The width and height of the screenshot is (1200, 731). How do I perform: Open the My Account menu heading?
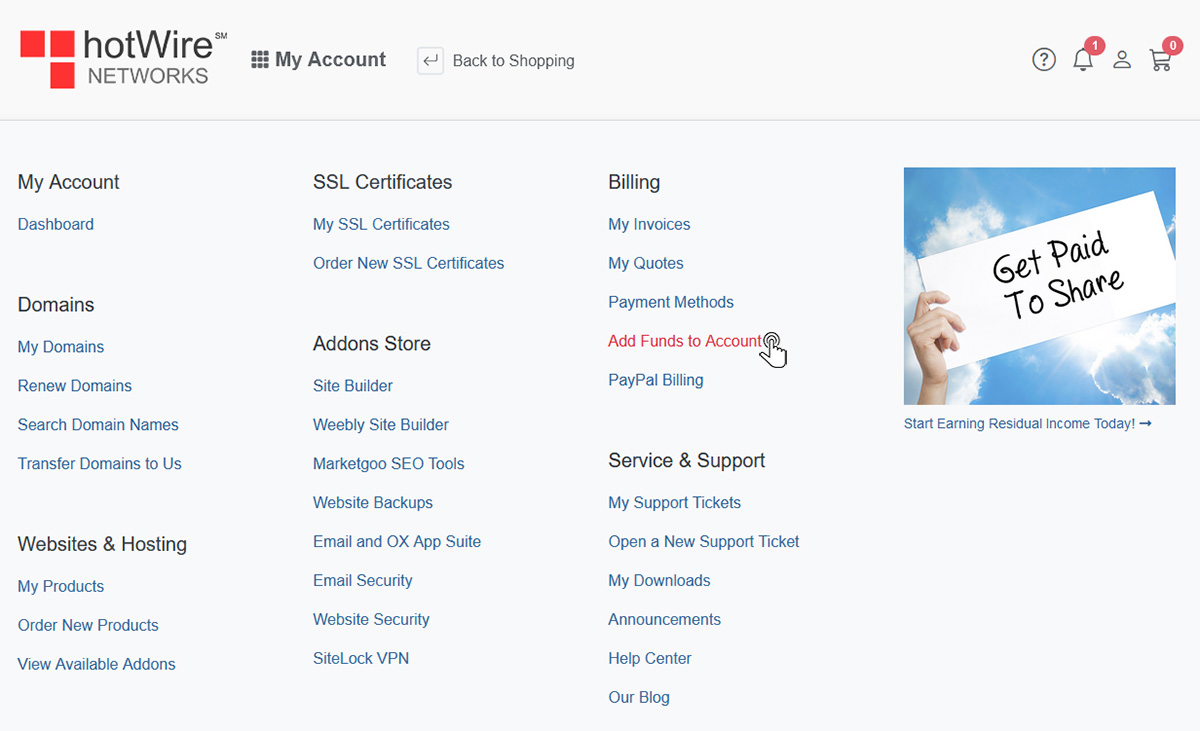point(330,59)
